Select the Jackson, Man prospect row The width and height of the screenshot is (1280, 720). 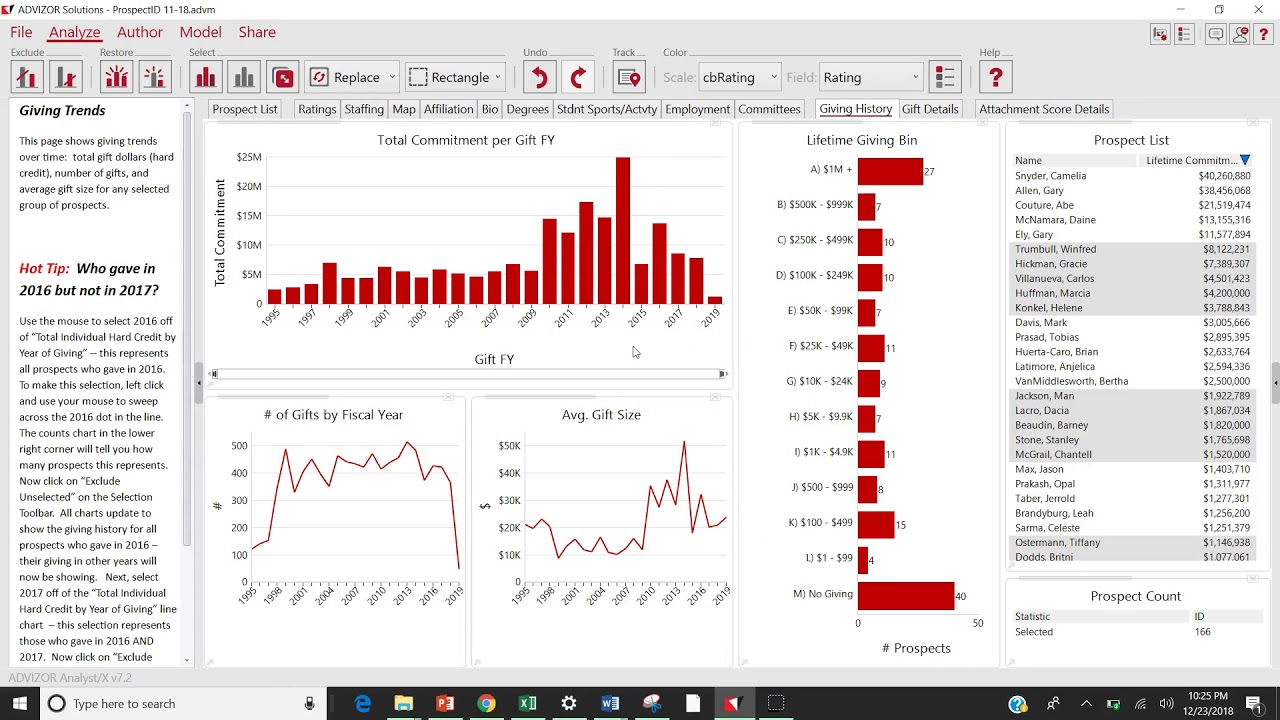1133,396
